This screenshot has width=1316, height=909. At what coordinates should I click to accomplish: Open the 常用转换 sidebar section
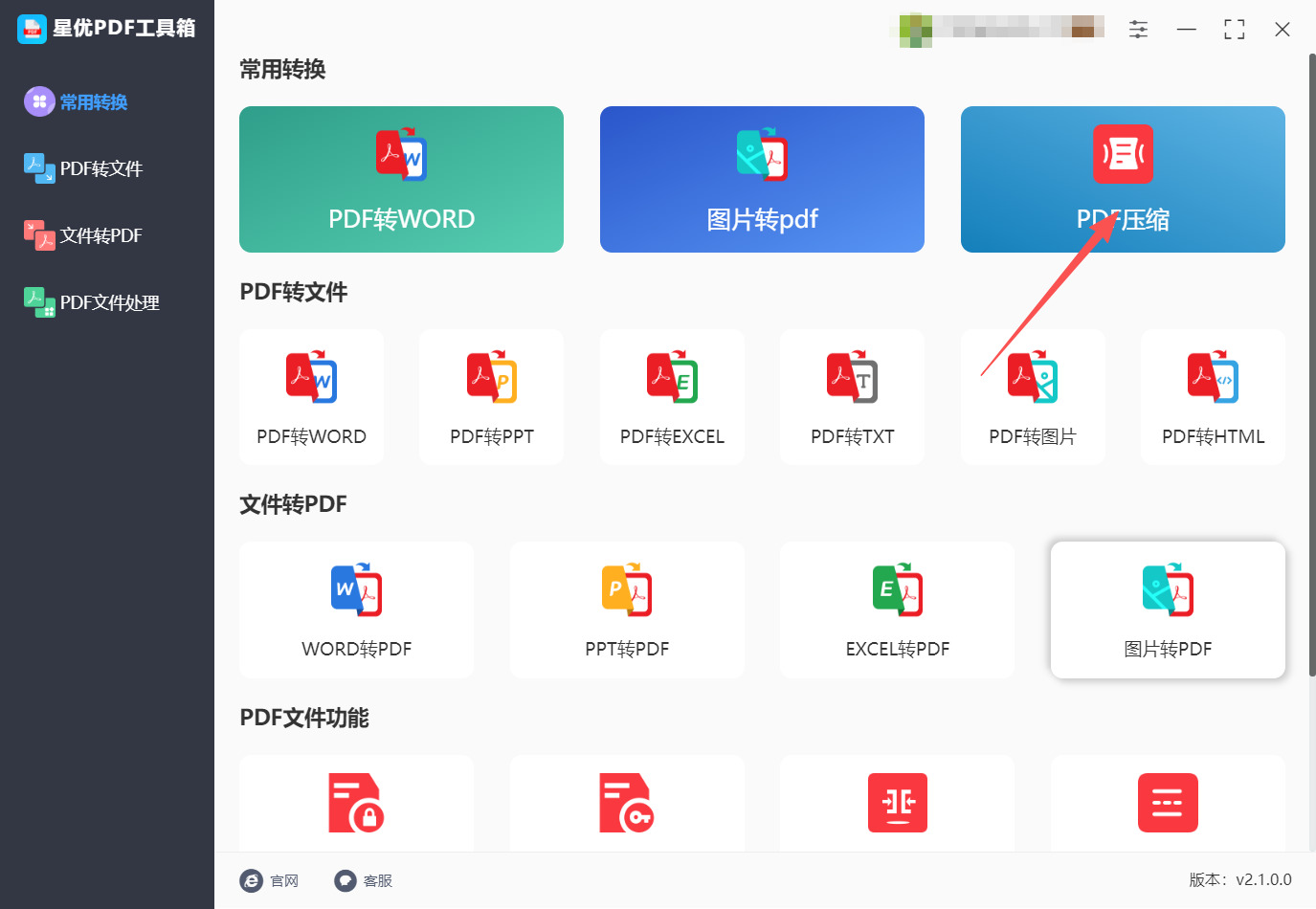tap(77, 101)
